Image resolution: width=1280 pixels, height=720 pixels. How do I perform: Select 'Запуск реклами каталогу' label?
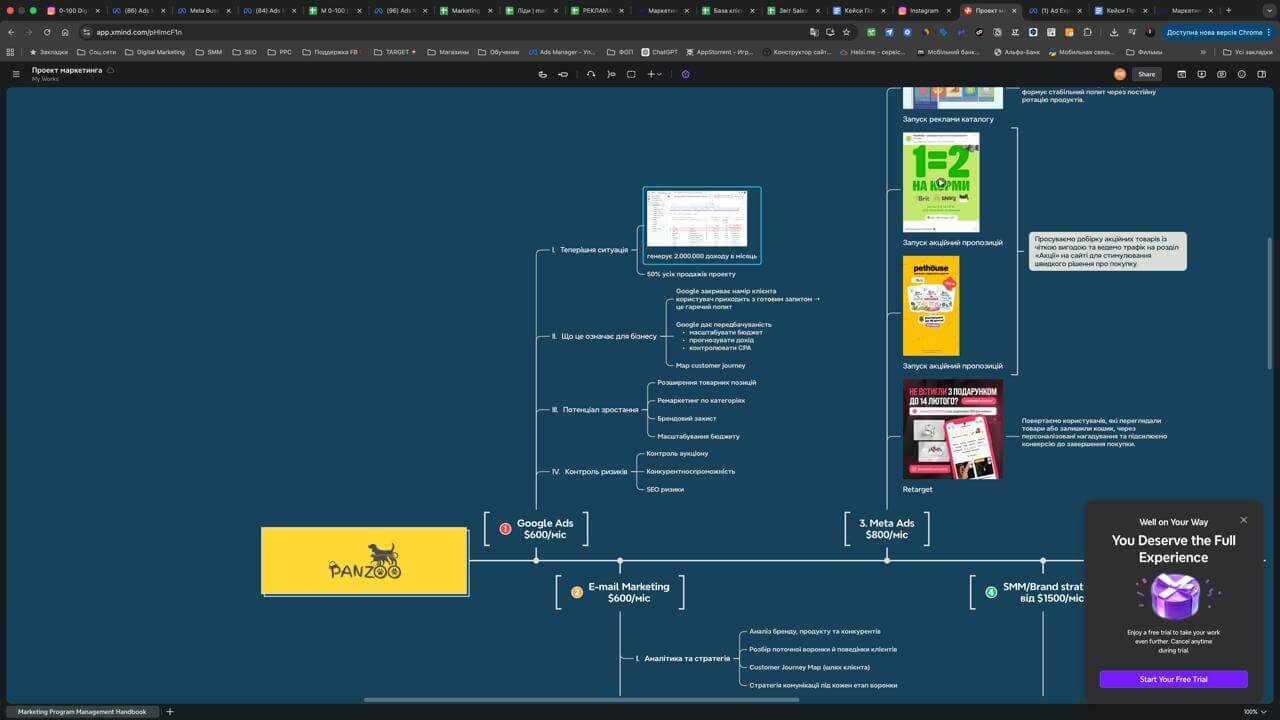tap(948, 119)
